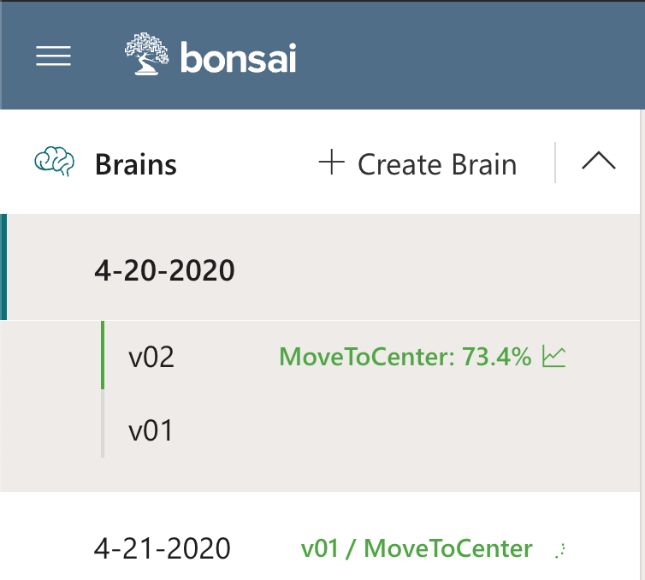Click the teal selection marker beside 4-20-2020
Viewport: 645px width, 580px height.
point(3,267)
